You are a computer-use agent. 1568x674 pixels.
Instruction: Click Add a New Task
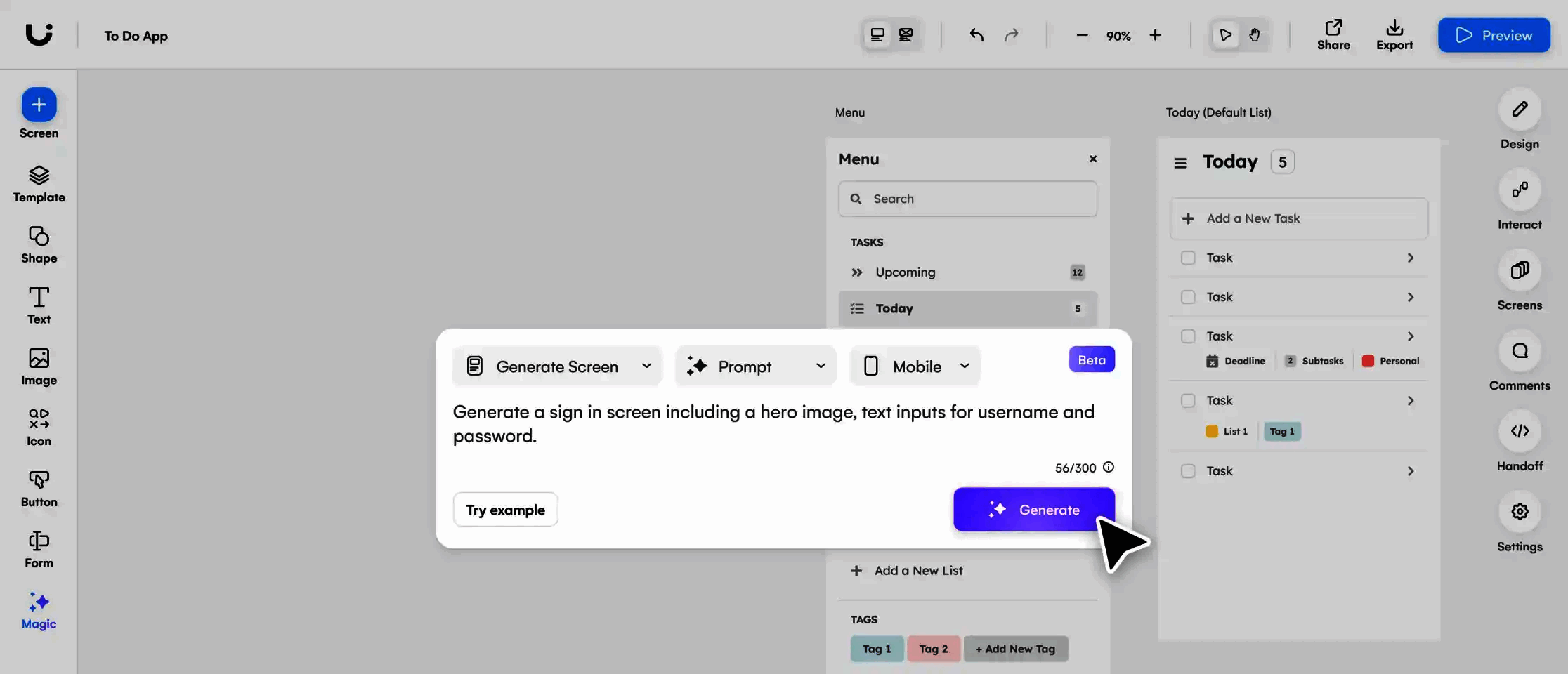(x=1299, y=219)
